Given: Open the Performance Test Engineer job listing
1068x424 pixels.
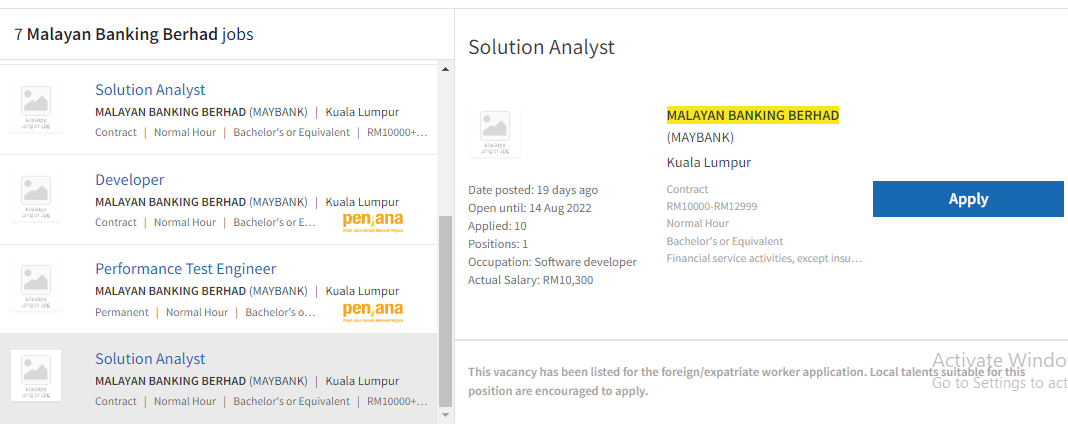Looking at the screenshot, I should coord(185,269).
